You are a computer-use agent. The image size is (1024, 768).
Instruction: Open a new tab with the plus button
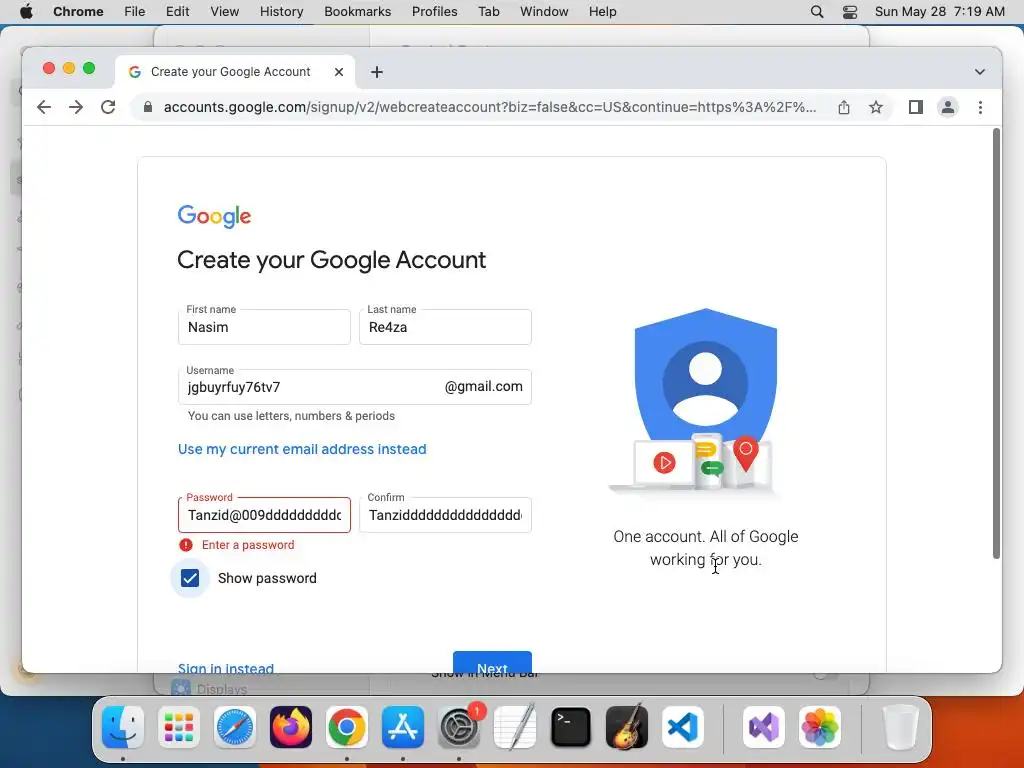(377, 72)
